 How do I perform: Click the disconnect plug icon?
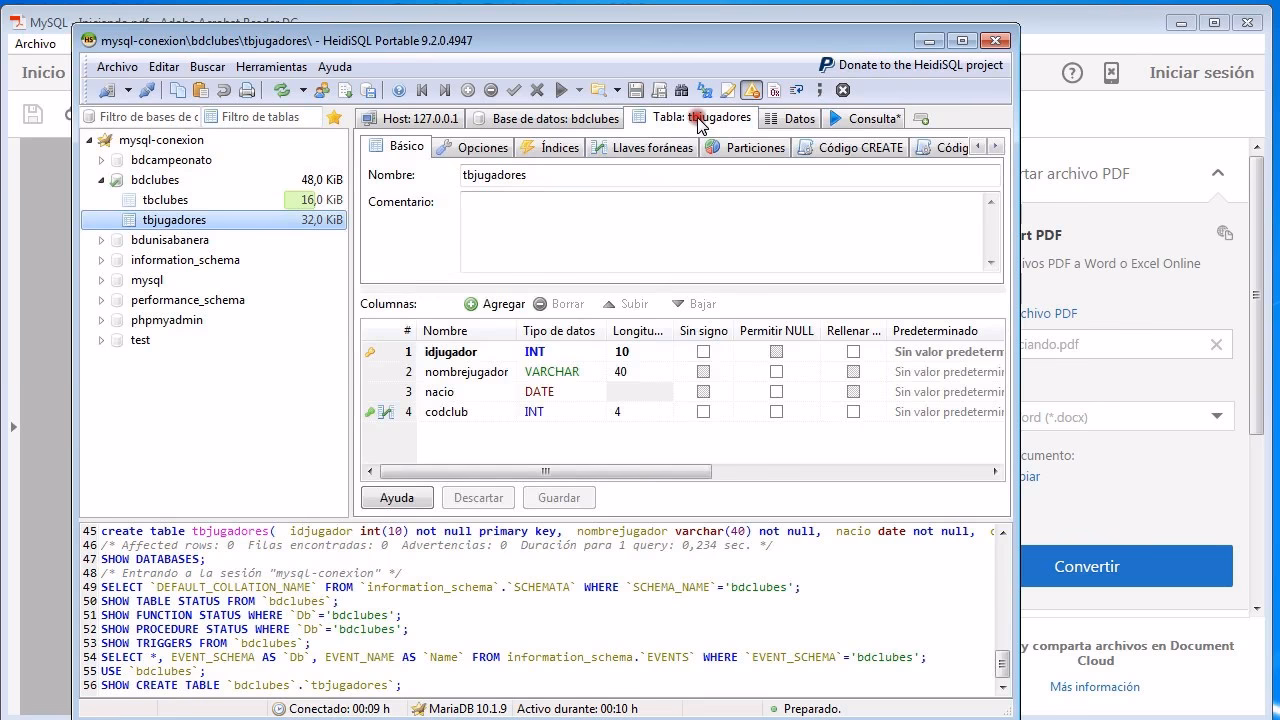pyautogui.click(x=147, y=90)
